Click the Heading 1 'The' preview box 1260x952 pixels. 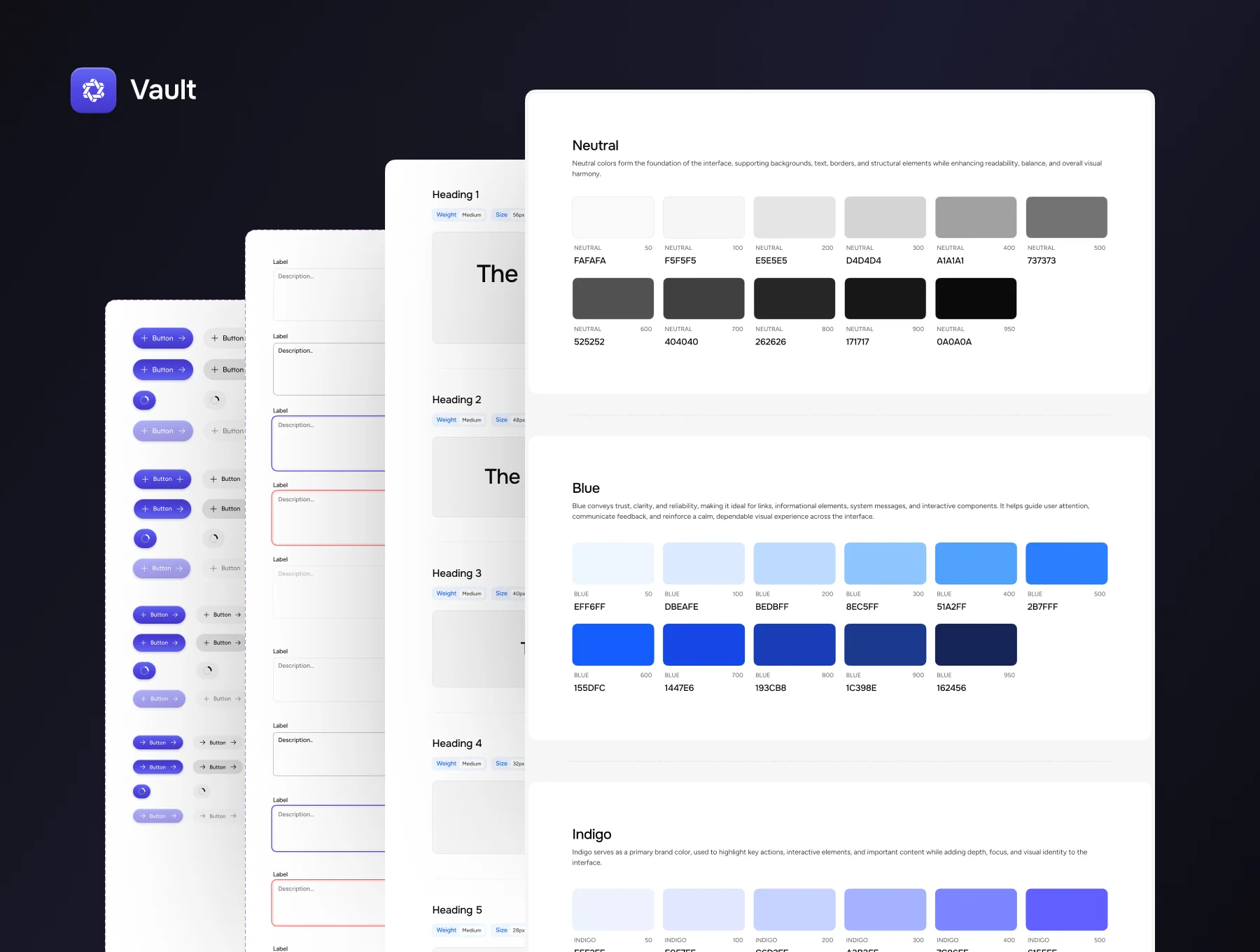479,288
